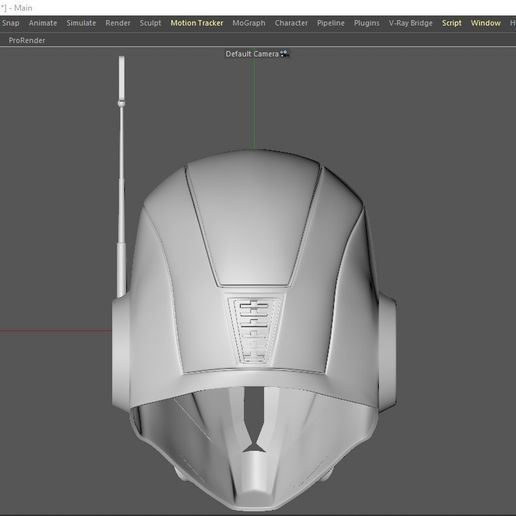Viewport: 516px width, 516px height.
Task: Open the Snap menu
Action: pyautogui.click(x=10, y=23)
